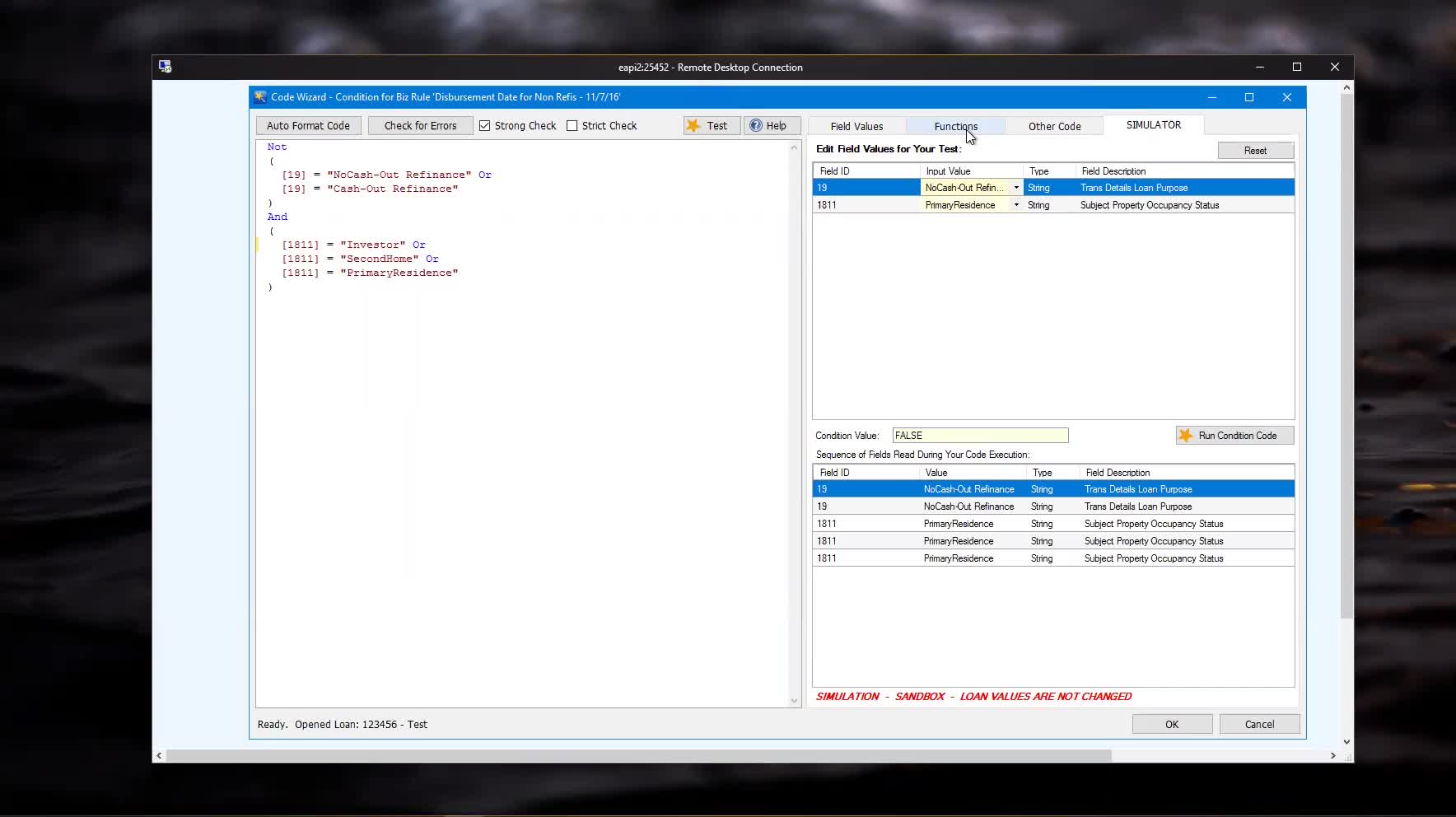The width and height of the screenshot is (1456, 817).
Task: Click the Reset button
Action: 1255,151
